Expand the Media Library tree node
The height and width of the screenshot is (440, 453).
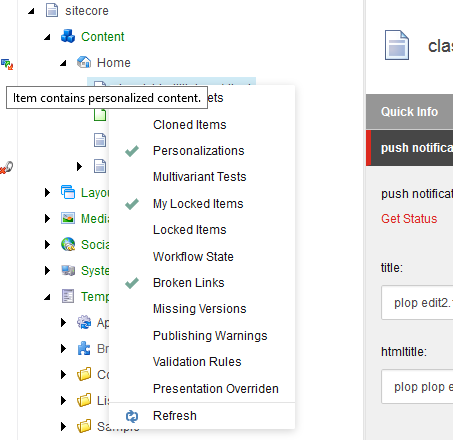coord(47,218)
